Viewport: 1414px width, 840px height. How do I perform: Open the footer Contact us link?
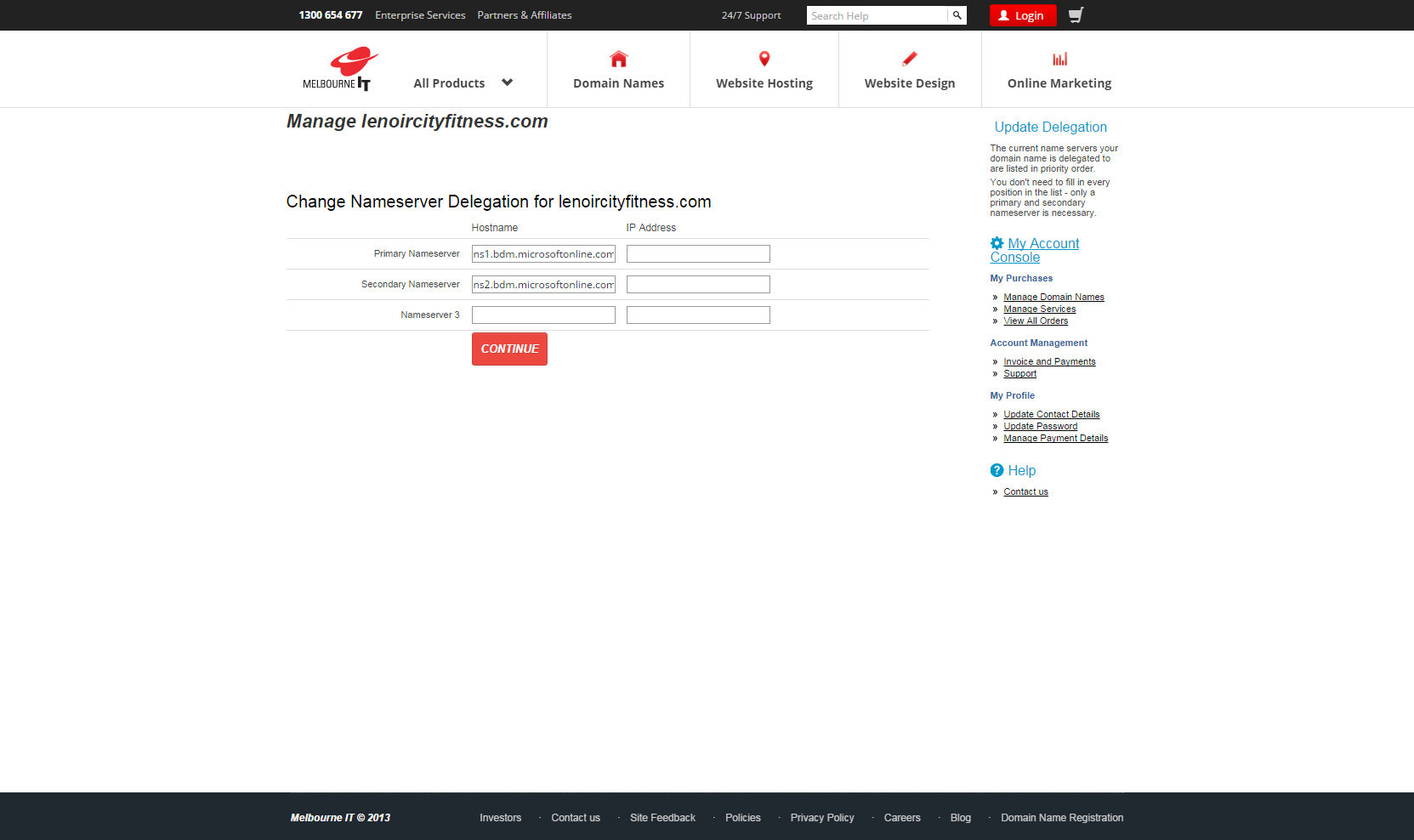point(576,818)
